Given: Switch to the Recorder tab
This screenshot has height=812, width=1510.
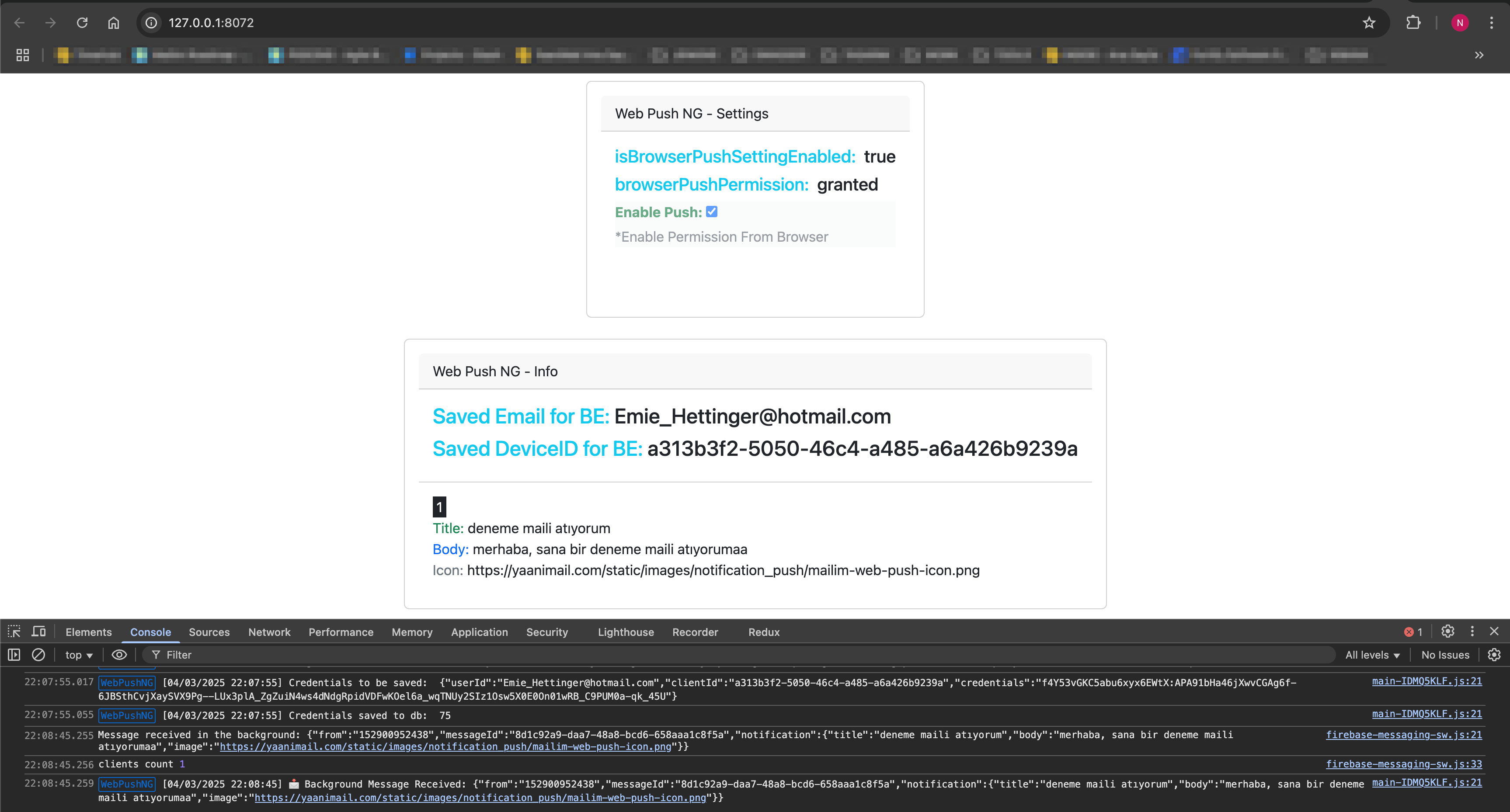Looking at the screenshot, I should coord(695,632).
